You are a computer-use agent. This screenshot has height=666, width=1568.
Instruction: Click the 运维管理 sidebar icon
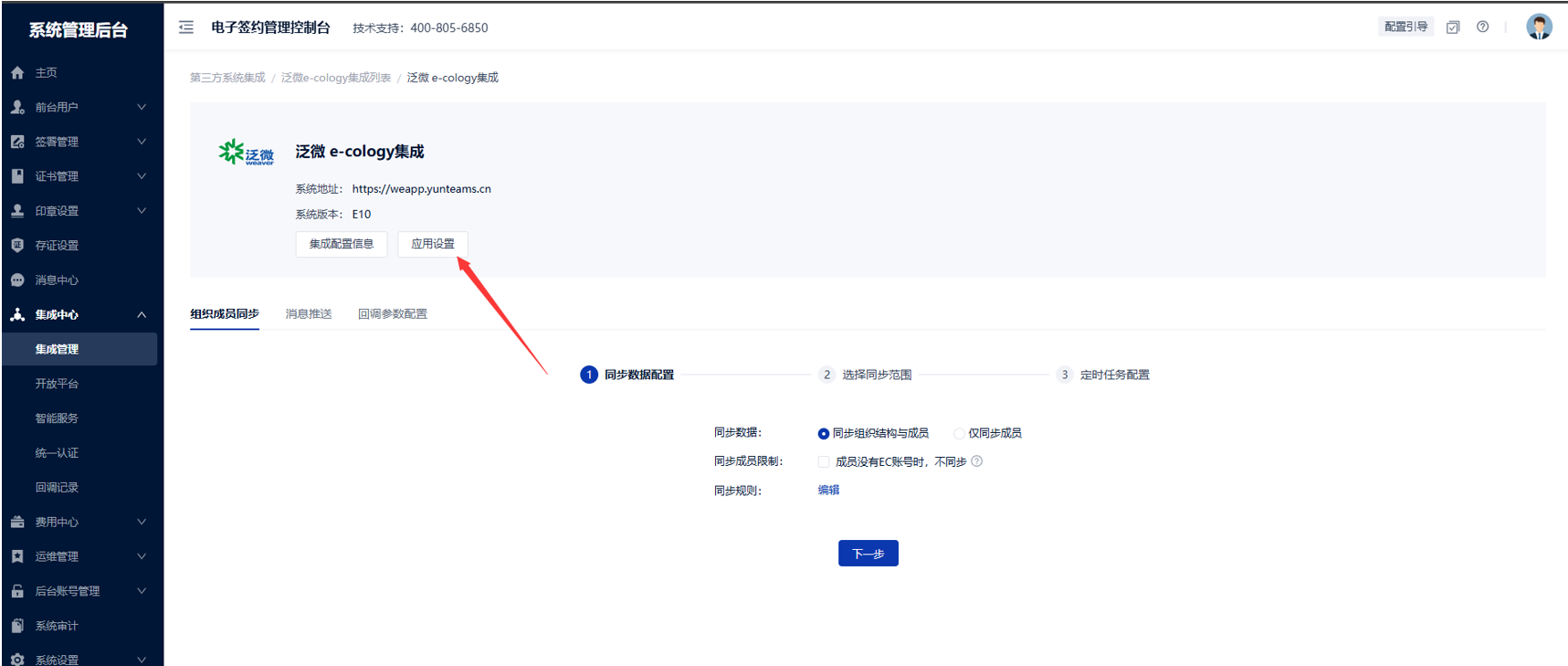click(17, 556)
